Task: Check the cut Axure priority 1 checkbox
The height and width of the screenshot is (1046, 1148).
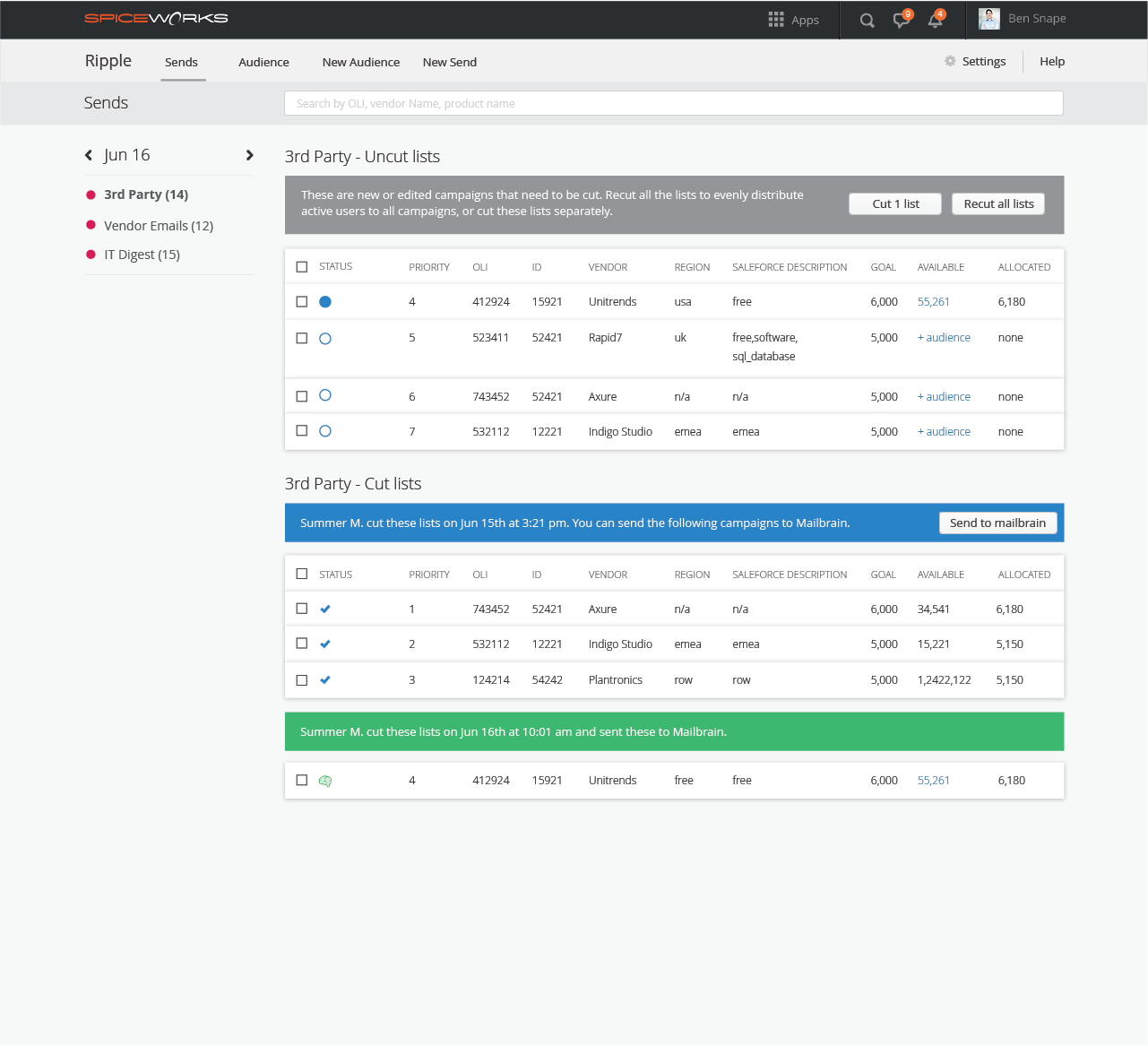Action: pos(302,609)
